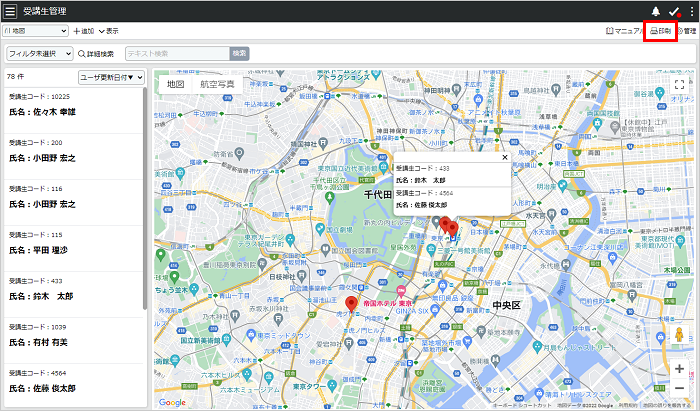Viewport: 700px width, 411px height.
Task: Click the Google logo on map
Action: (172, 403)
